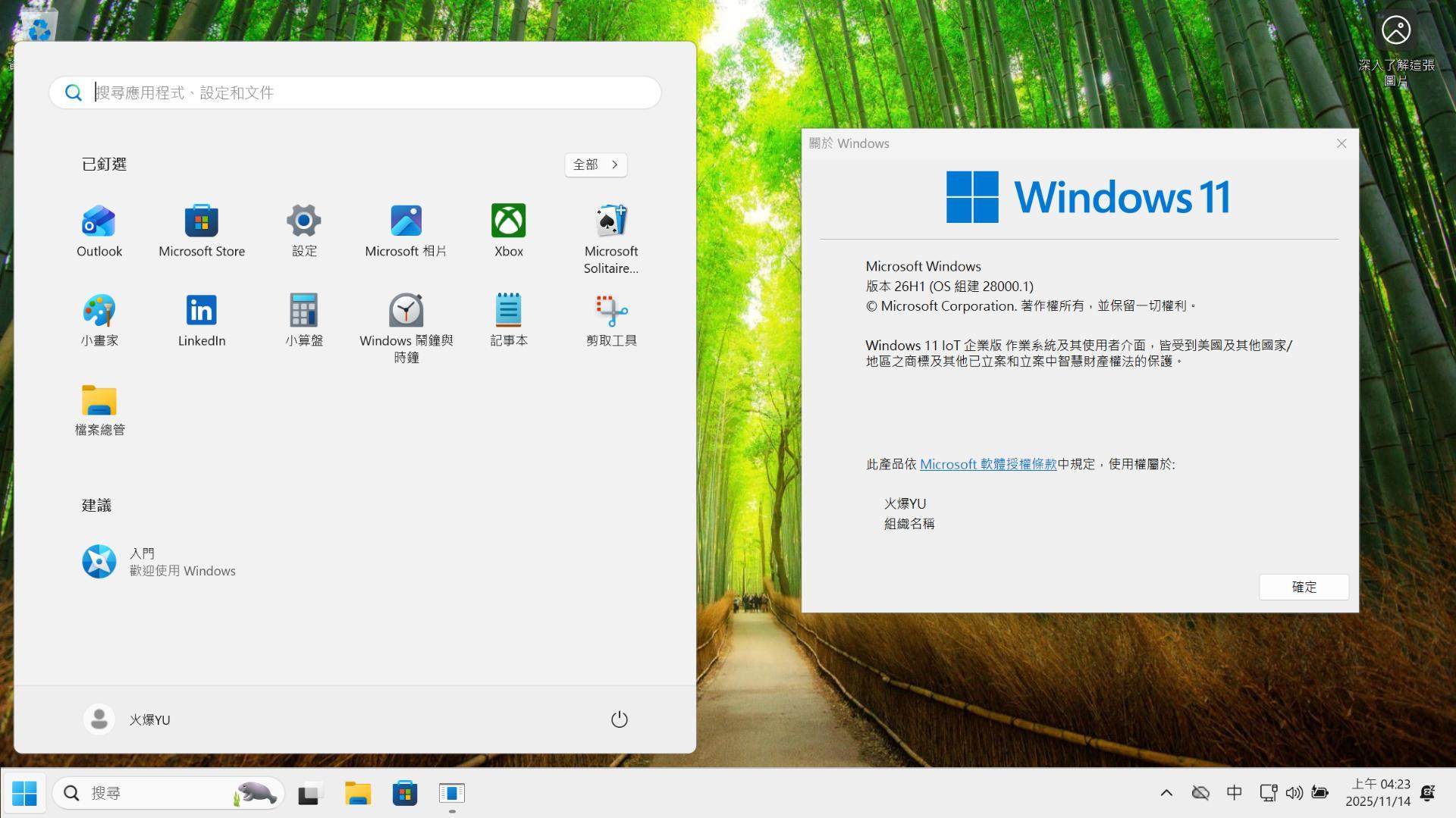Click Task View icon on taskbar
Viewport: 1456px width, 818px height.
tap(309, 794)
